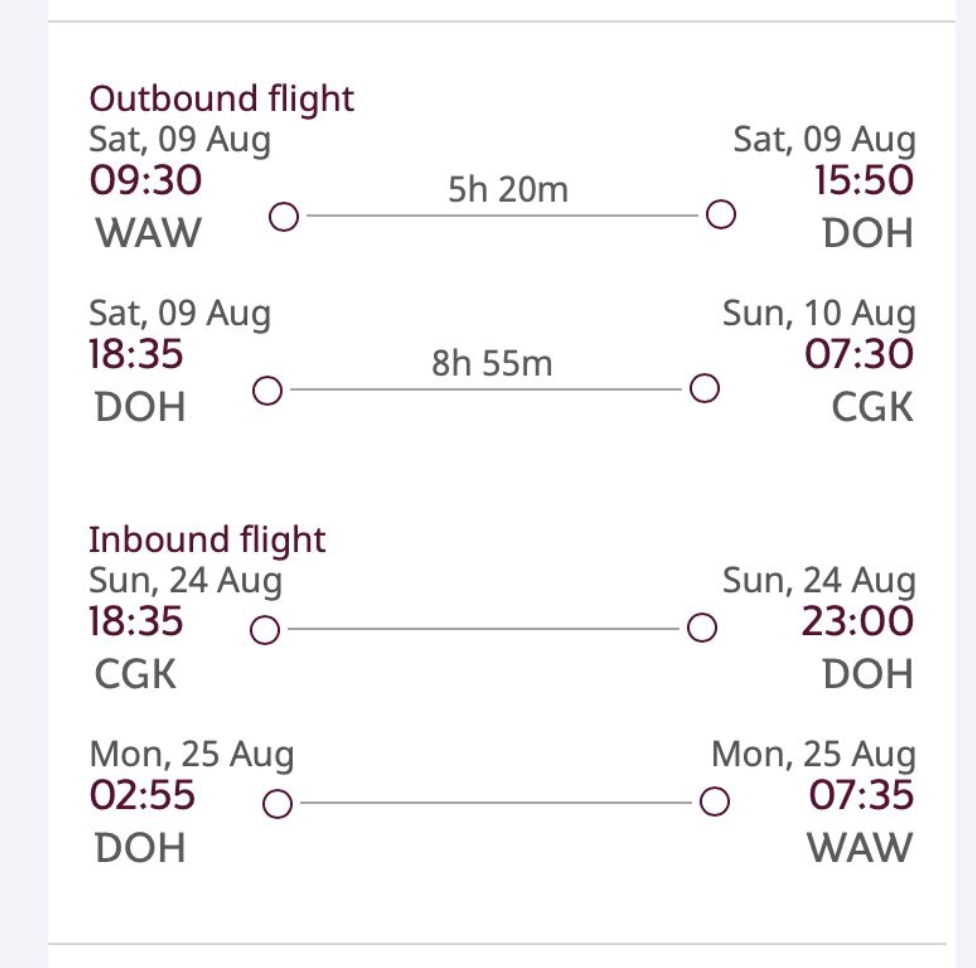Click the 02:55 departure time from DOH
Viewport: 976px width, 968px height.
[x=143, y=795]
